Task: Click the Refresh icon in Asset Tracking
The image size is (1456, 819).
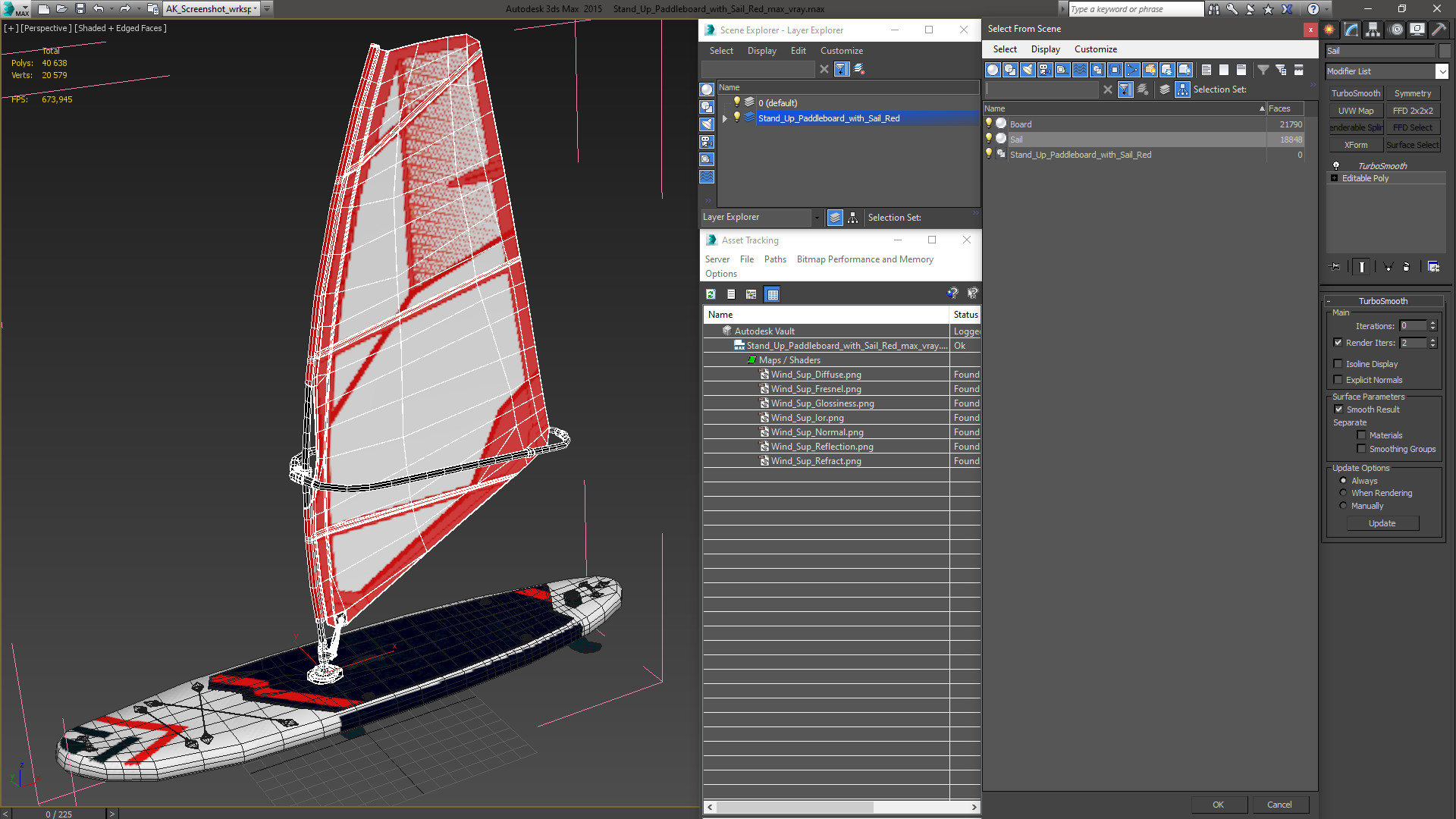Action: (x=711, y=294)
